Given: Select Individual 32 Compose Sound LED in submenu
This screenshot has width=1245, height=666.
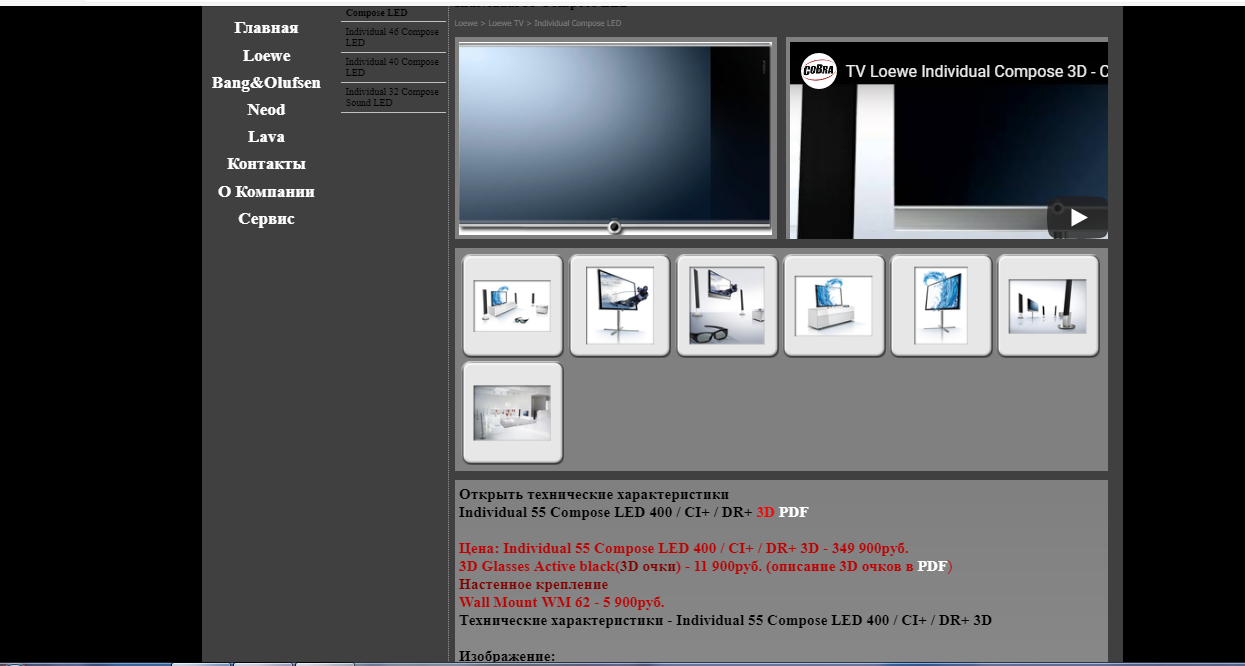Looking at the screenshot, I should point(392,97).
